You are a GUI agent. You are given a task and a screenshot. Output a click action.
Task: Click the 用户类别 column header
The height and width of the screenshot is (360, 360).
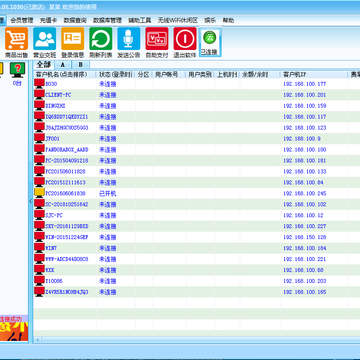pos(200,74)
